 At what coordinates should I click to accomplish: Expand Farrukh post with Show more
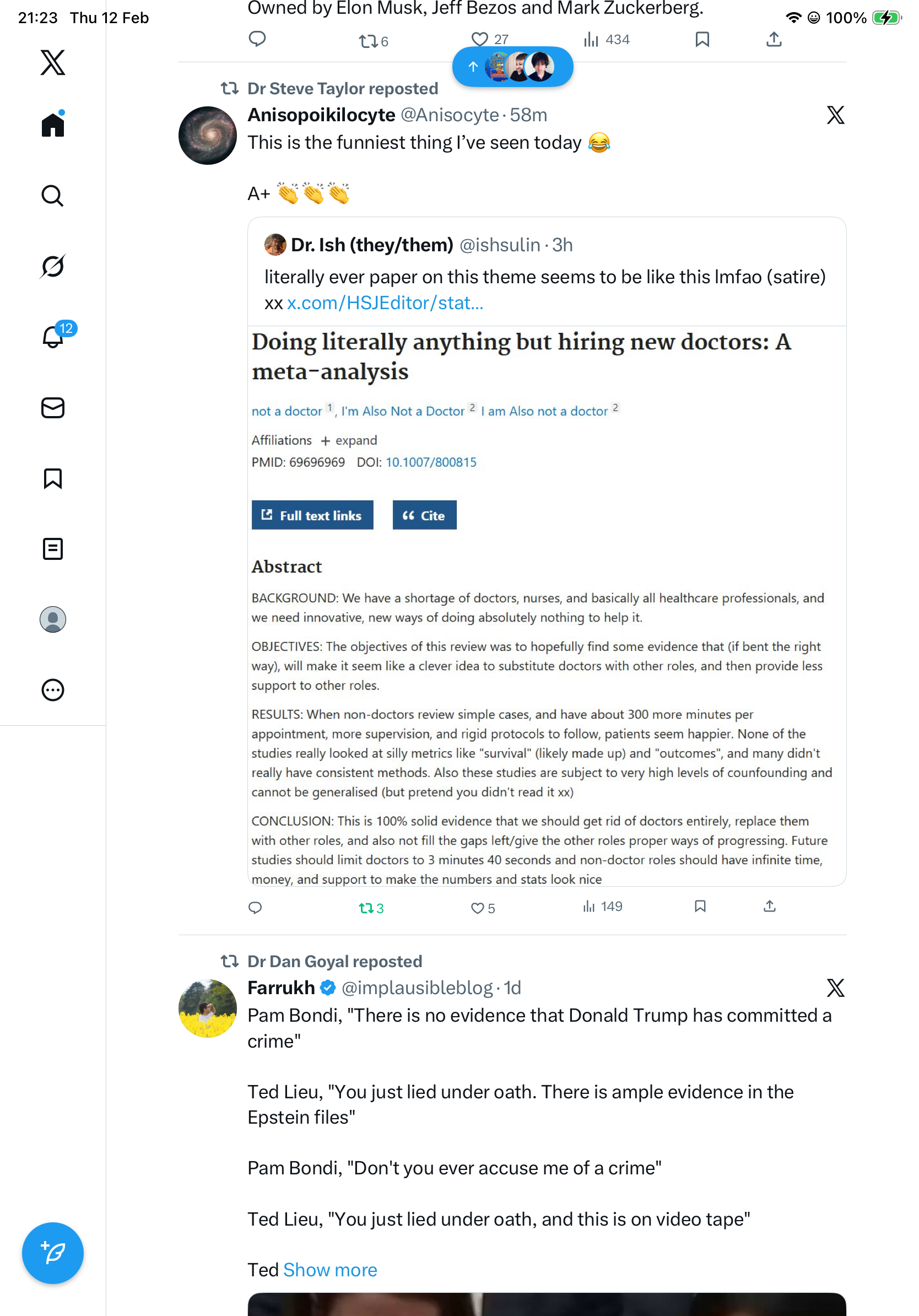(x=330, y=1270)
